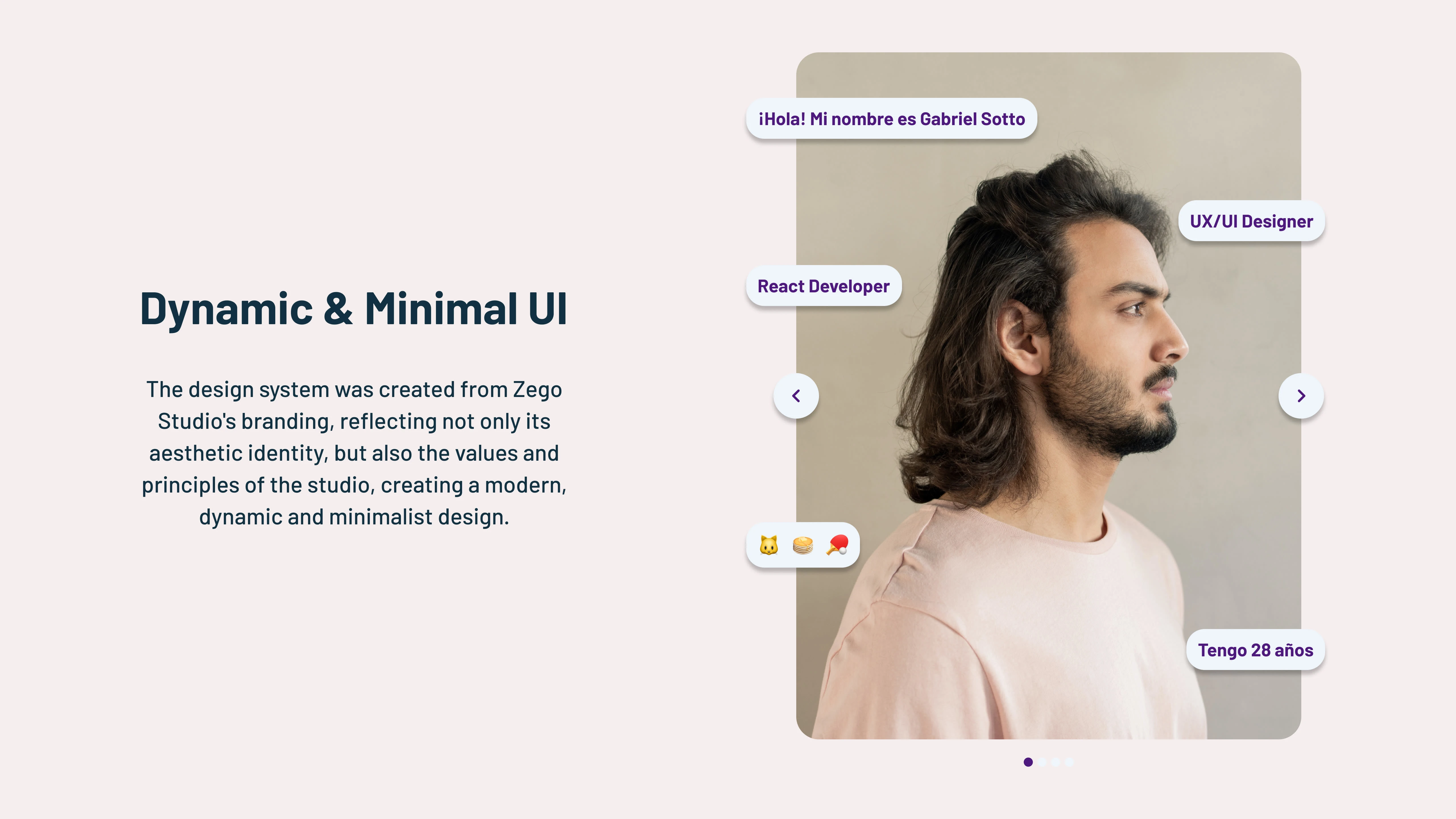Select the UX/UI Designer tag
1456x819 pixels.
click(x=1251, y=221)
